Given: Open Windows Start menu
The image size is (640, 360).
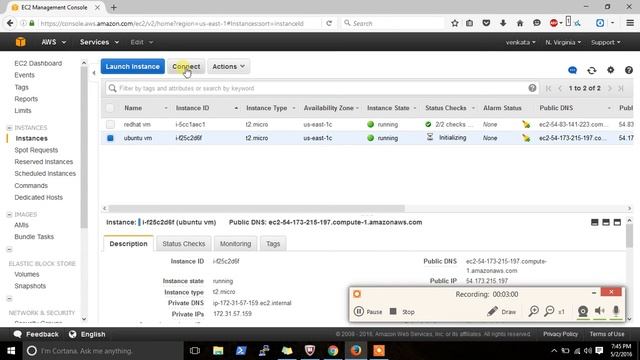Looking at the screenshot, I should (11, 351).
